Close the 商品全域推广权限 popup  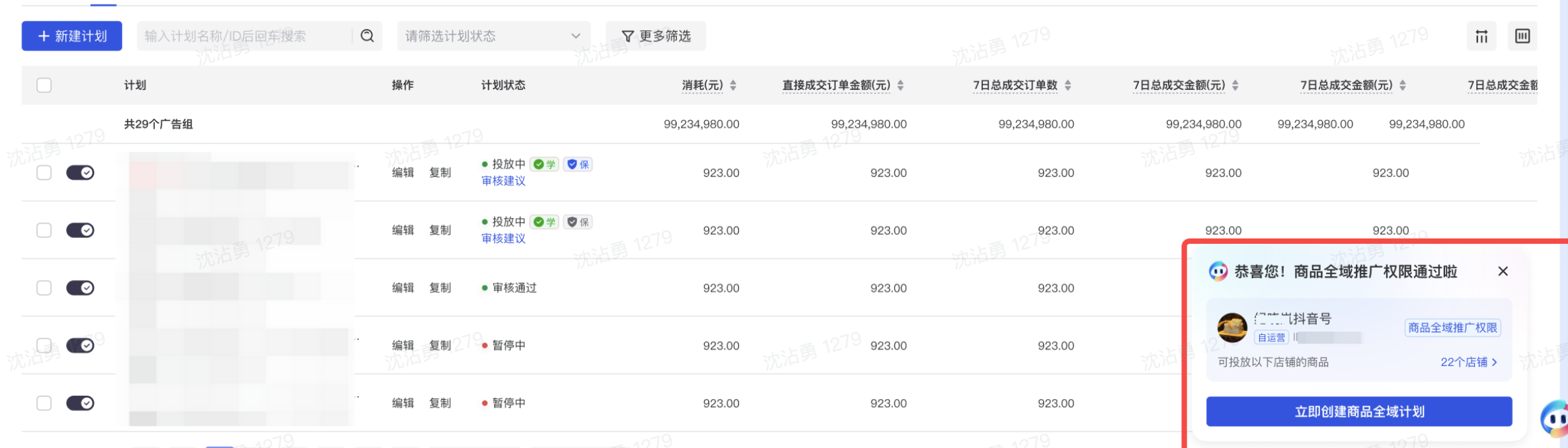[x=1503, y=272]
